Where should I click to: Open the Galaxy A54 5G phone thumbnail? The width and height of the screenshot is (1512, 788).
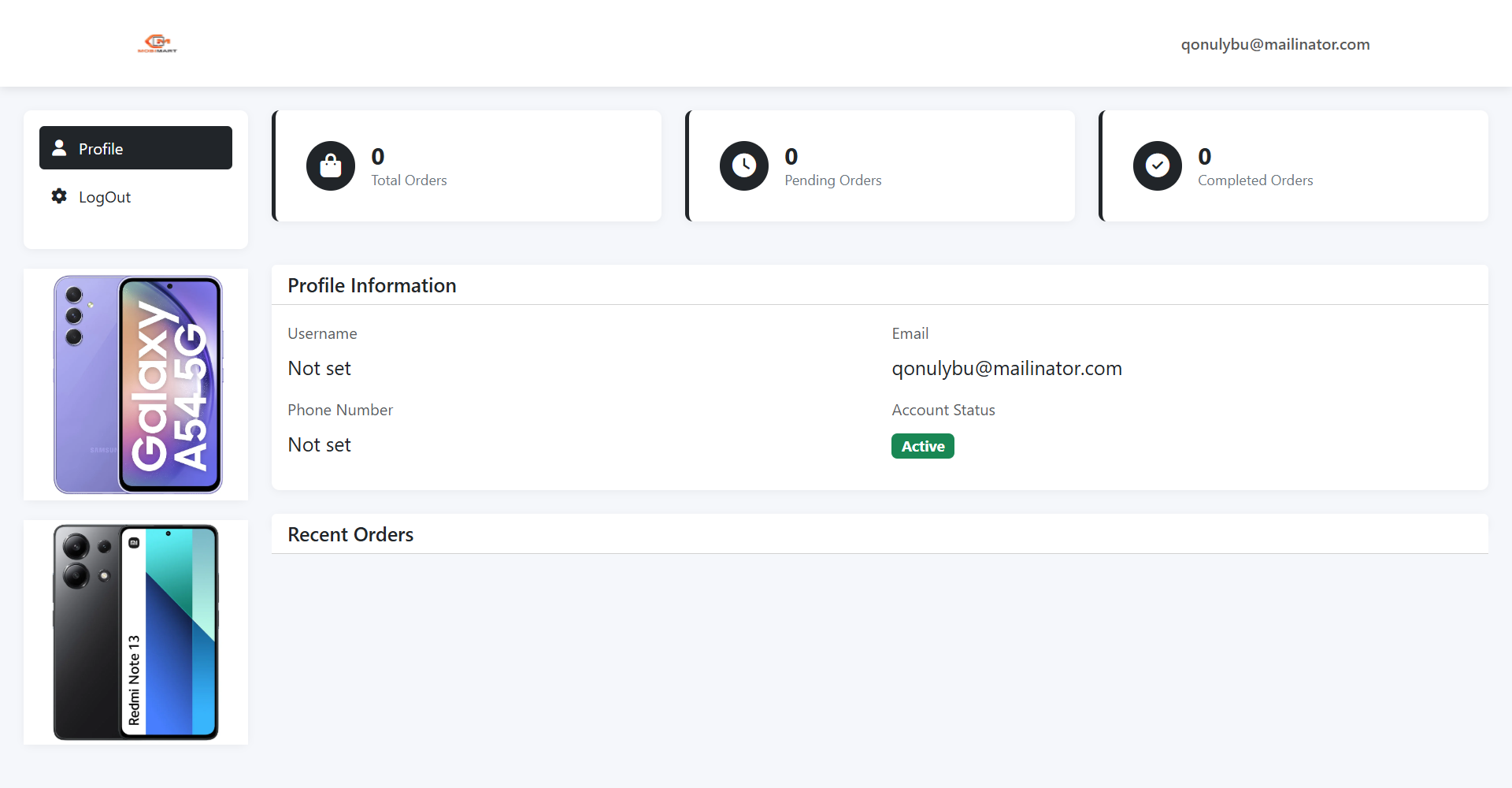136,385
